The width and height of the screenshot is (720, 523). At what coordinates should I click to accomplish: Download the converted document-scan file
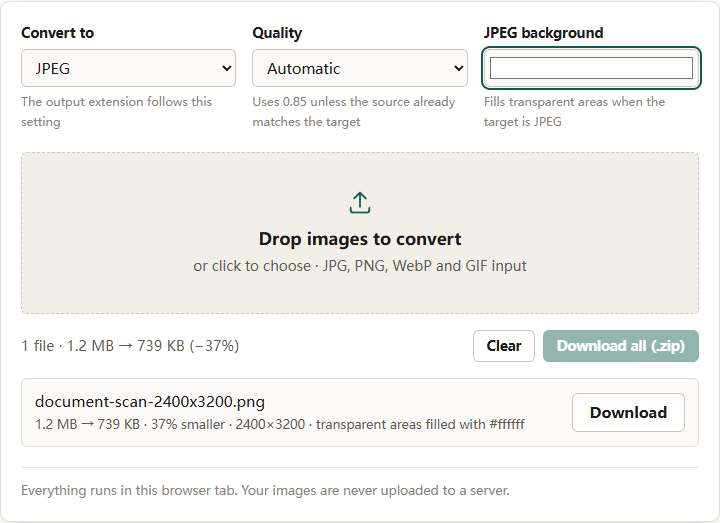point(628,412)
